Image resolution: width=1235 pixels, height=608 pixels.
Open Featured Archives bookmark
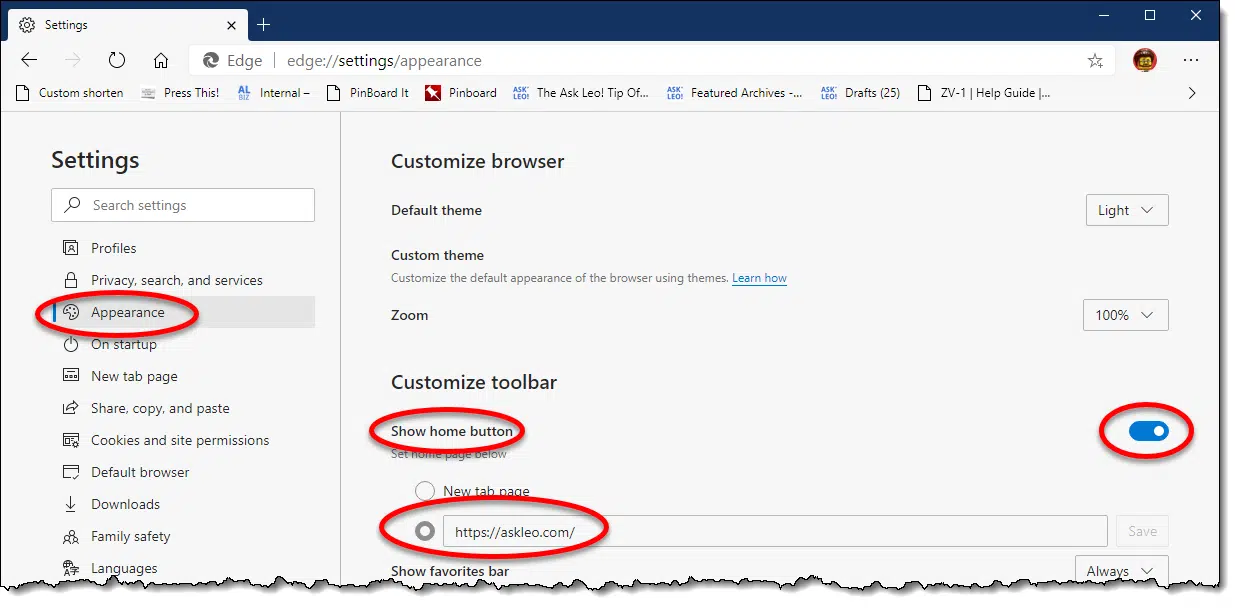[x=734, y=93]
